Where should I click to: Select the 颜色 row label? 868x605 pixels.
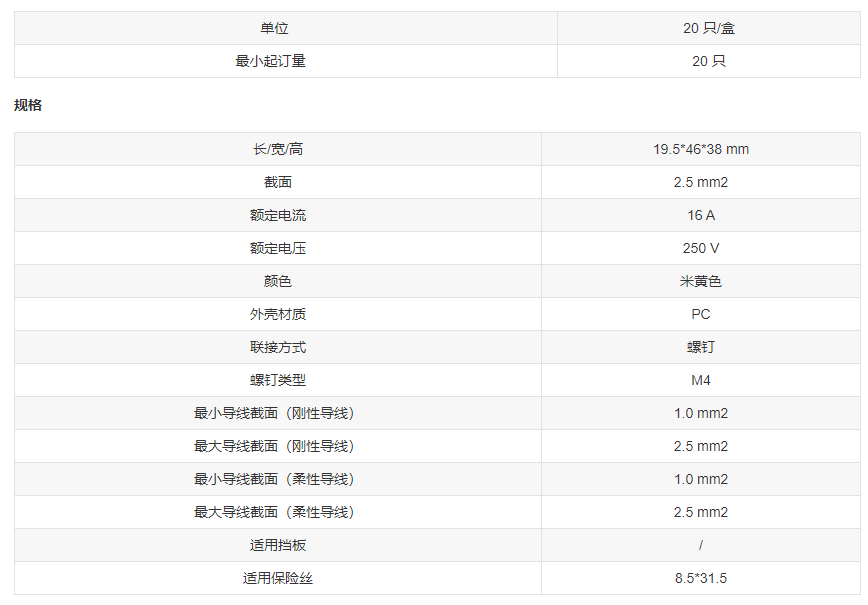tap(278, 281)
